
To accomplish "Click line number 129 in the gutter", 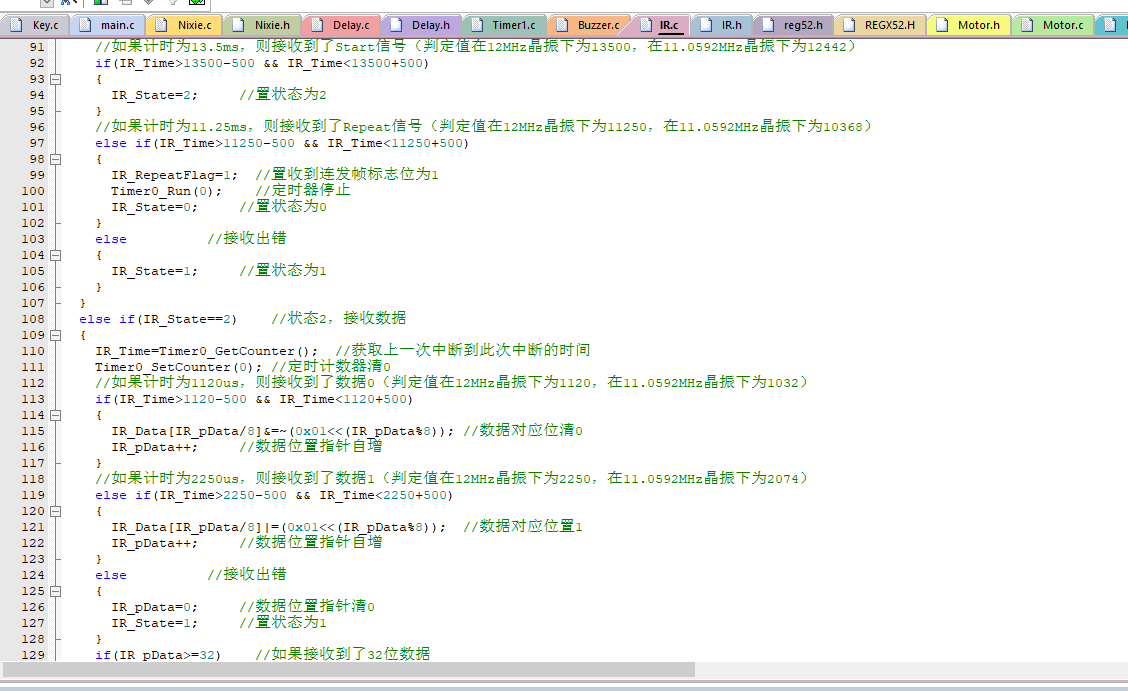I will (x=33, y=655).
